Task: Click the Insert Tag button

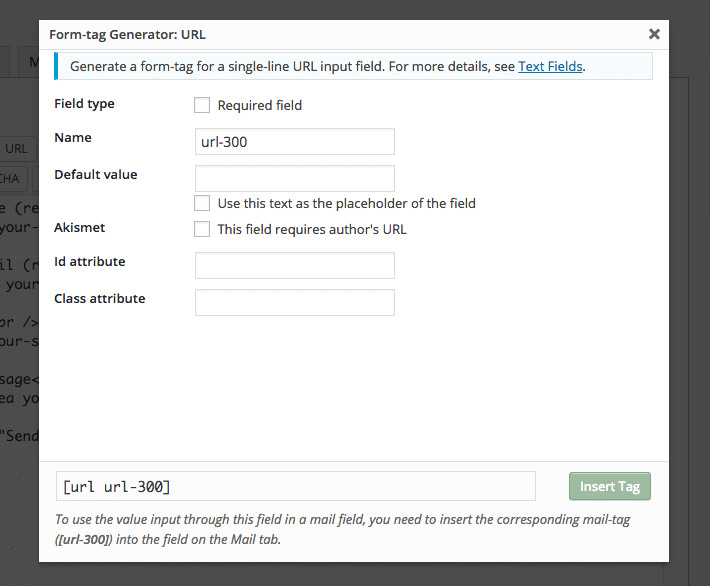Action: tap(609, 486)
